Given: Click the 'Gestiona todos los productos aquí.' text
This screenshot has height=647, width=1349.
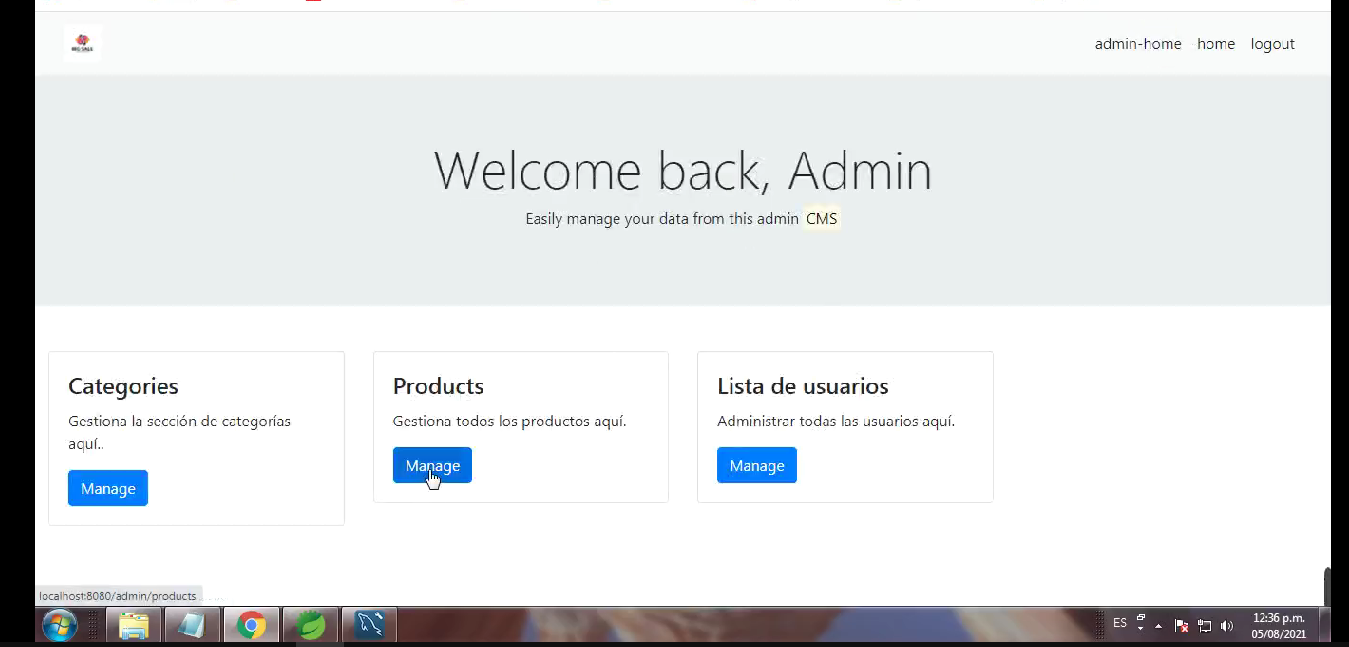Looking at the screenshot, I should [x=510, y=421].
